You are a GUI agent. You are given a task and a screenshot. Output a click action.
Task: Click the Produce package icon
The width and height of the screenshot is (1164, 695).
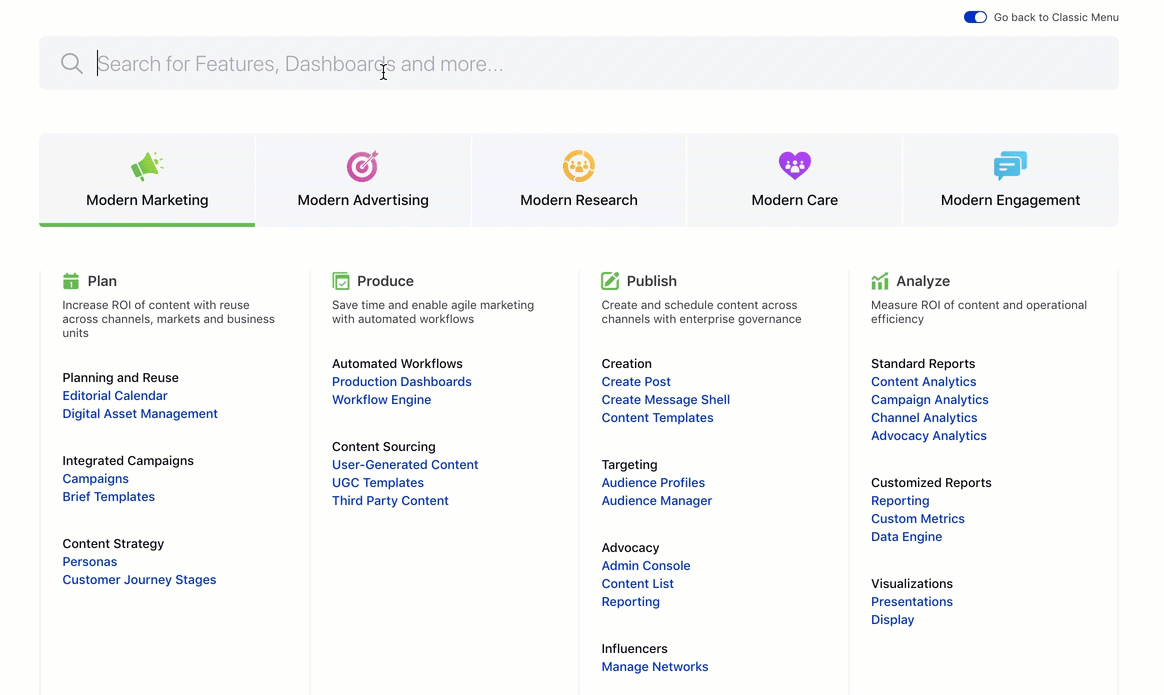pyautogui.click(x=341, y=281)
